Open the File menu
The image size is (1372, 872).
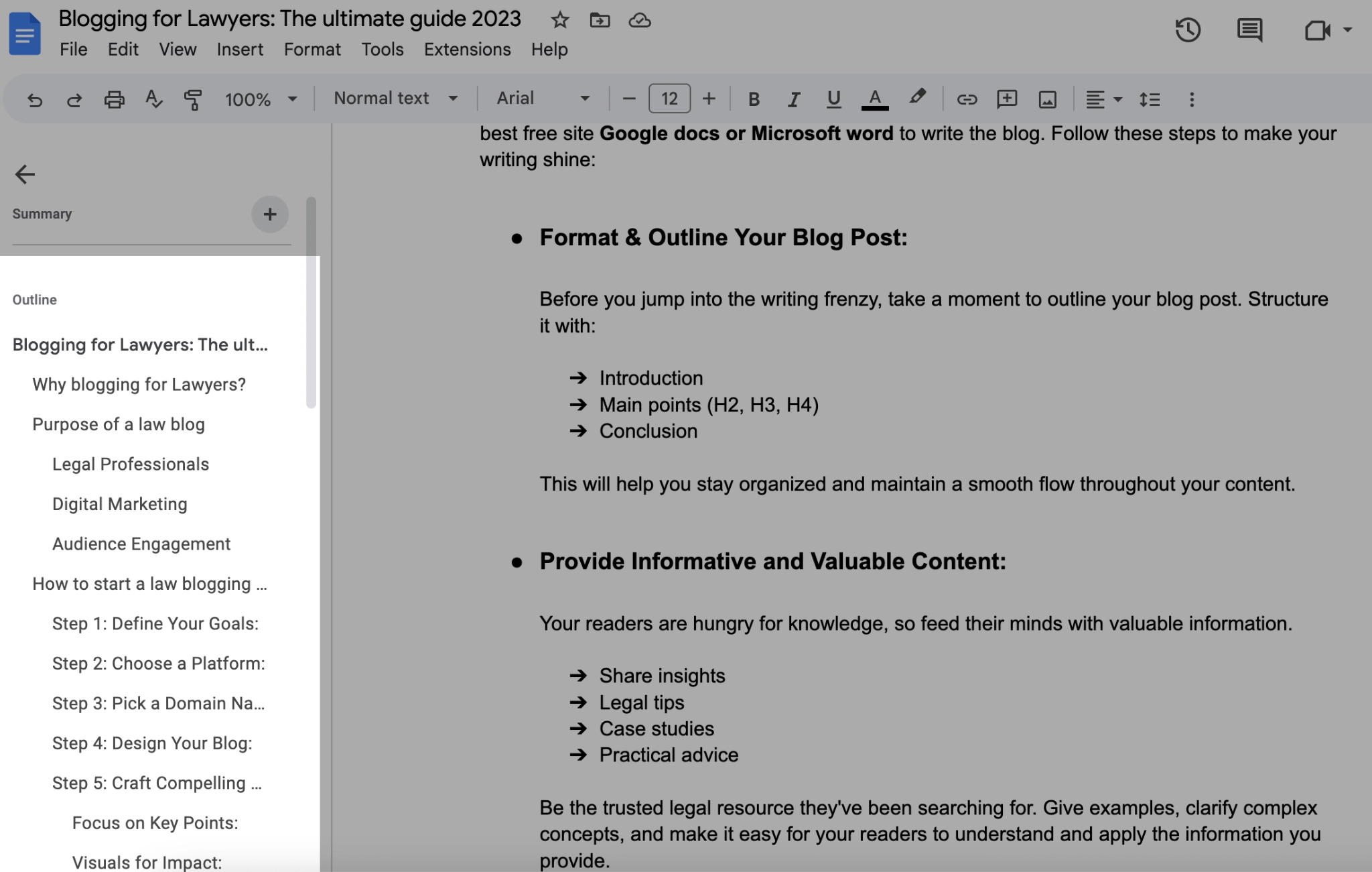coord(73,50)
